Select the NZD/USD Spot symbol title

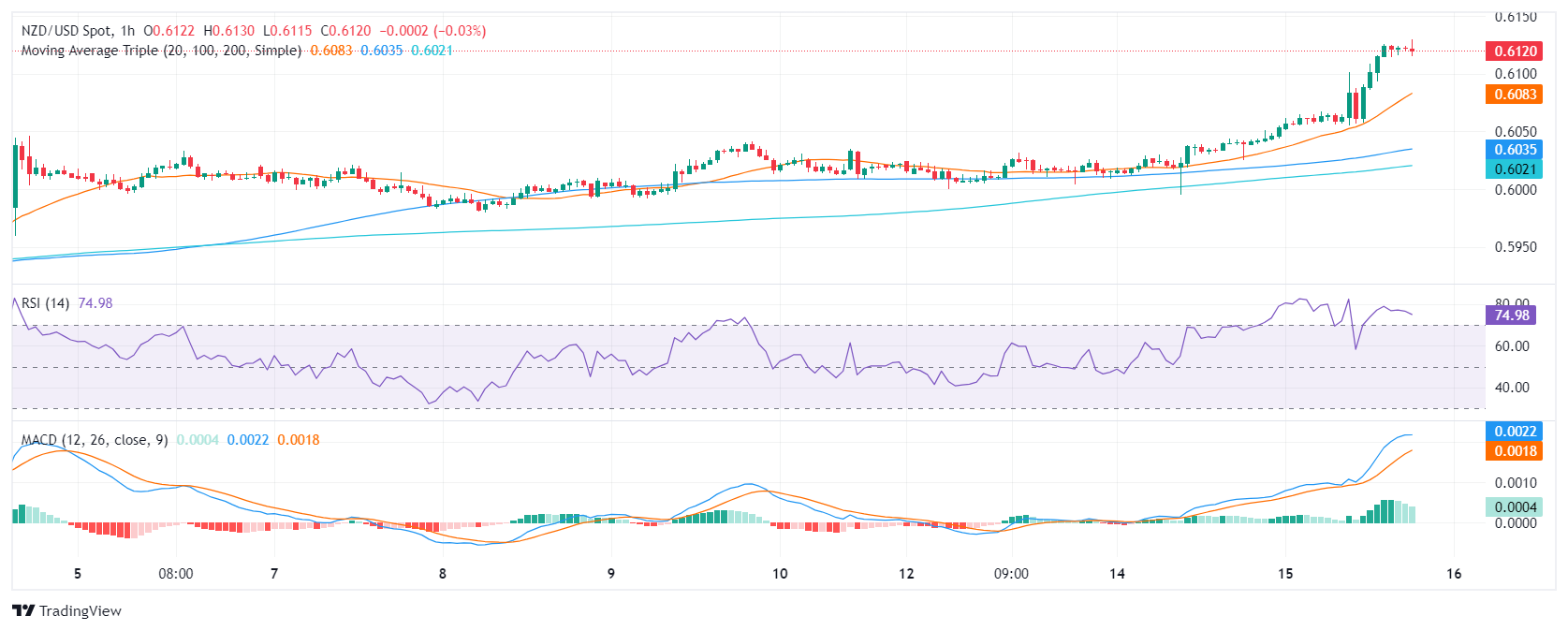[66, 31]
